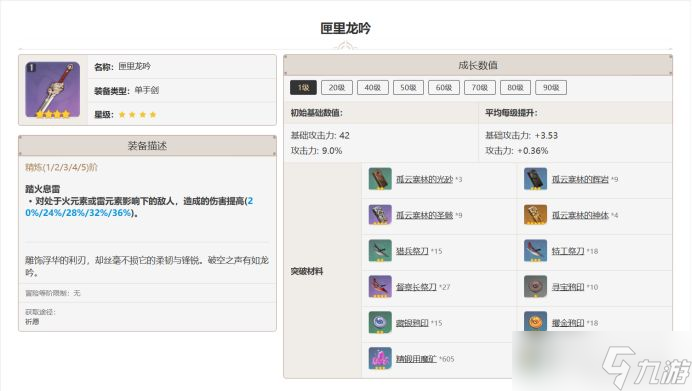Switch to the 40级 level tab
Image resolution: width=692 pixels, height=391 pixels.
(x=372, y=87)
